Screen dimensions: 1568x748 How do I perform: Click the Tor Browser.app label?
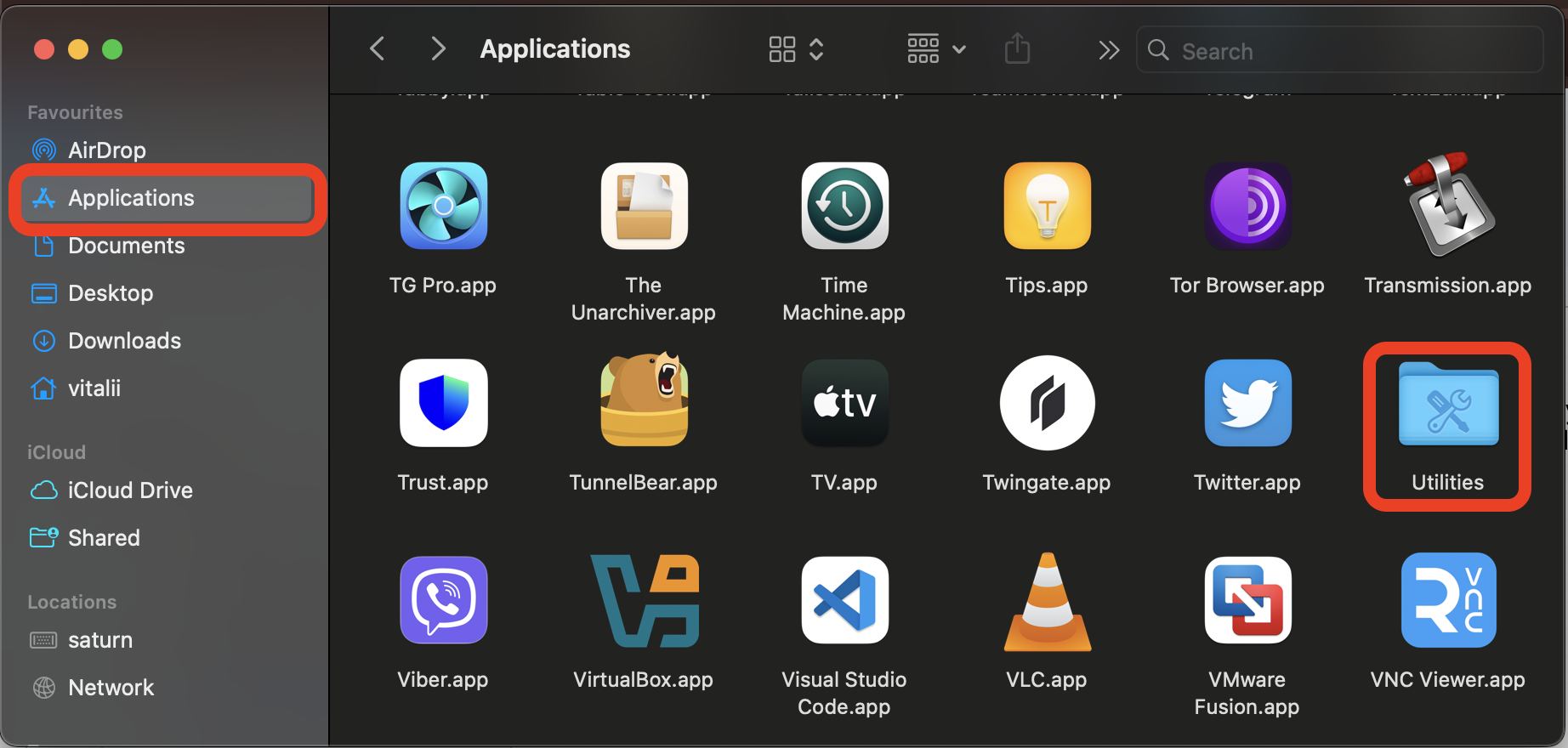[x=1247, y=286]
